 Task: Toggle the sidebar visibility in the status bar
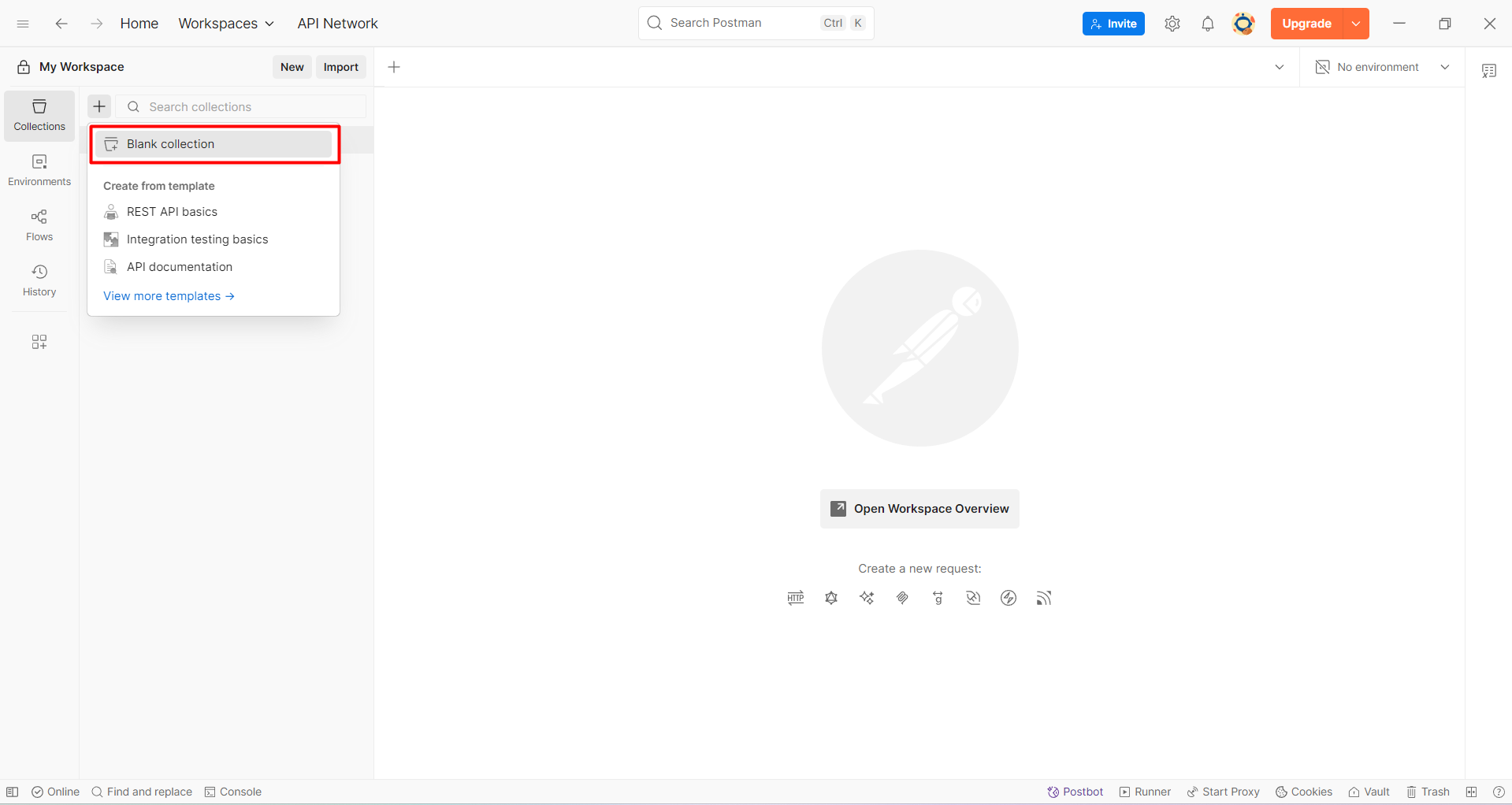[12, 792]
